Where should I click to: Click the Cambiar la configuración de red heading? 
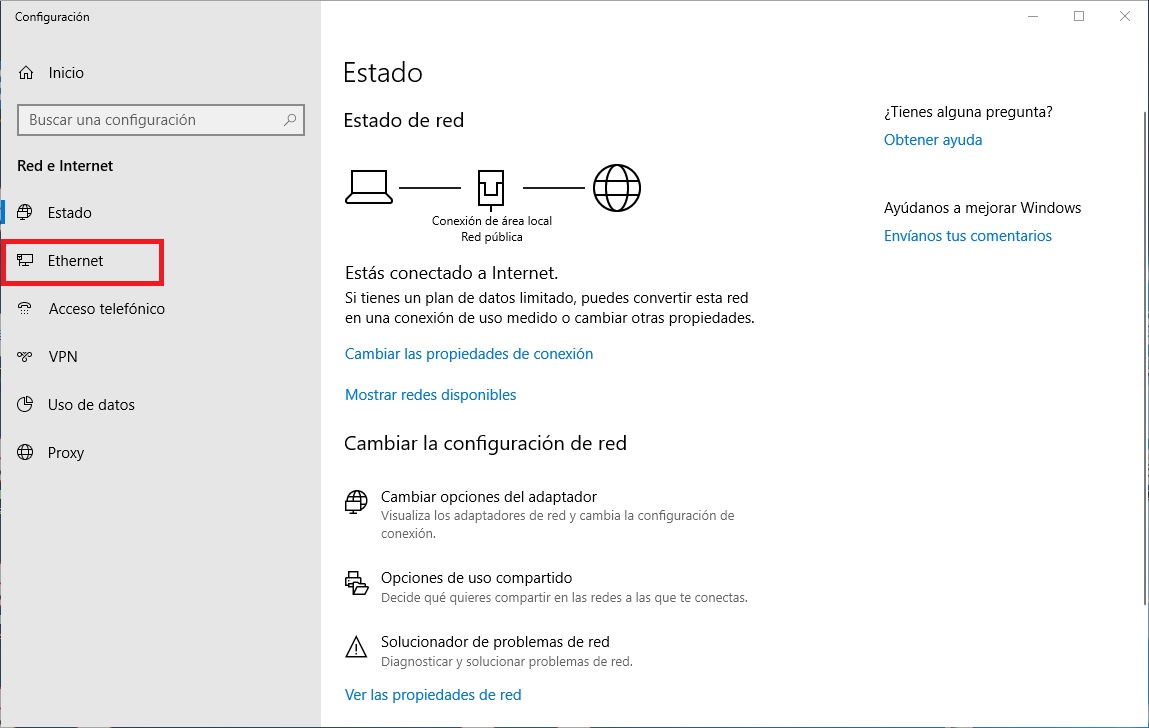pos(485,443)
